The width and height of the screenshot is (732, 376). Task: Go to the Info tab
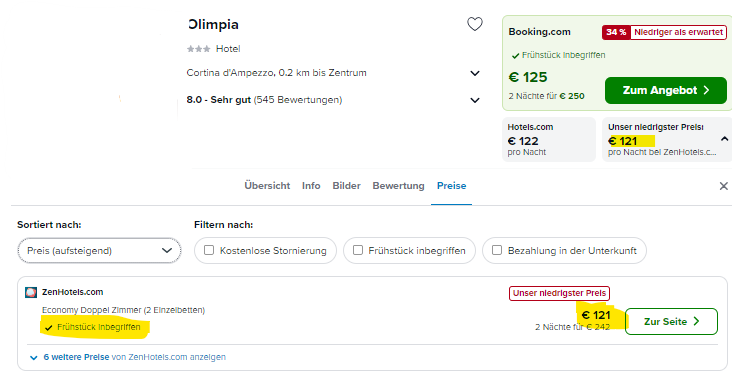[x=311, y=186]
